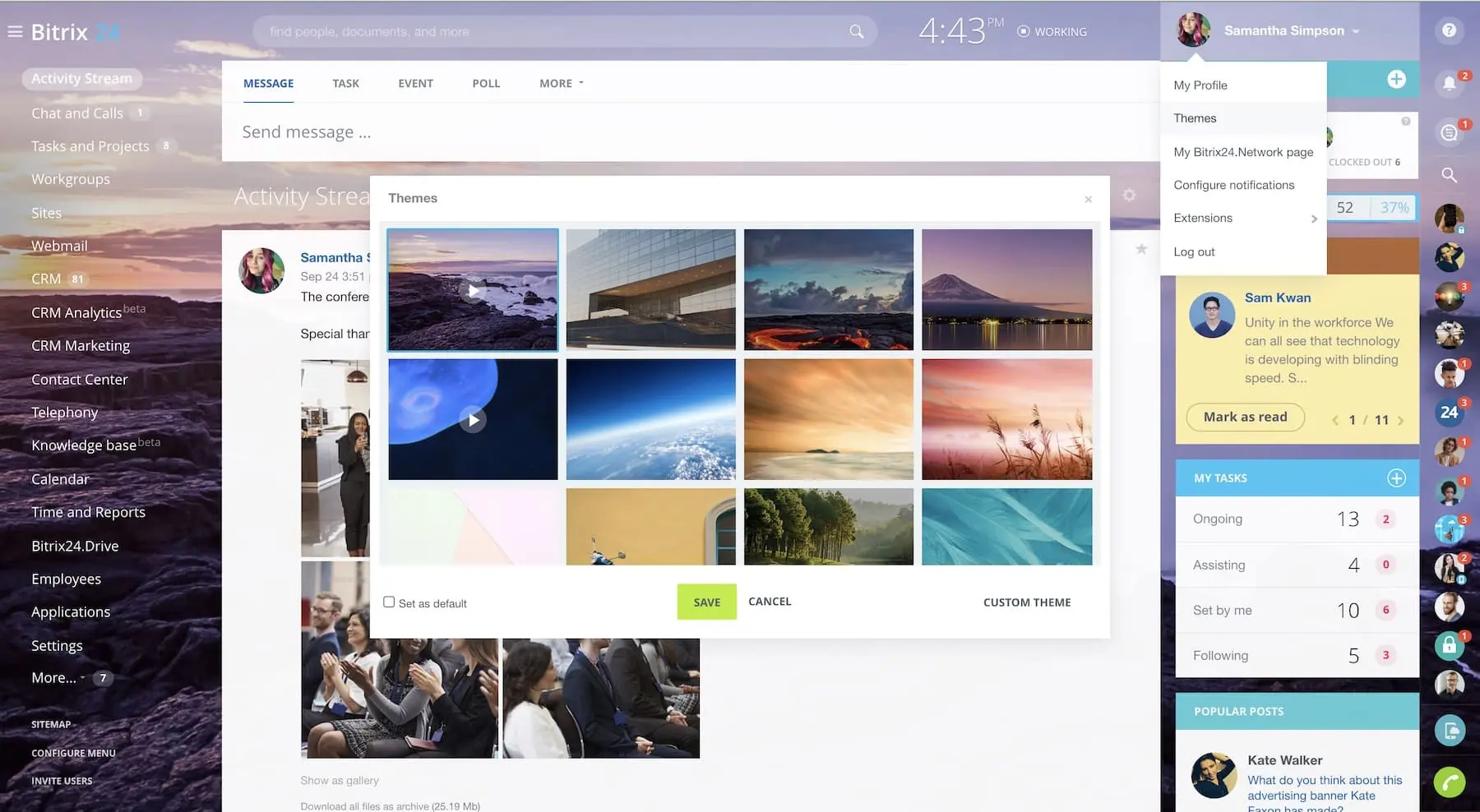Open the notifications bell icon
1480x812 pixels.
coord(1449,83)
